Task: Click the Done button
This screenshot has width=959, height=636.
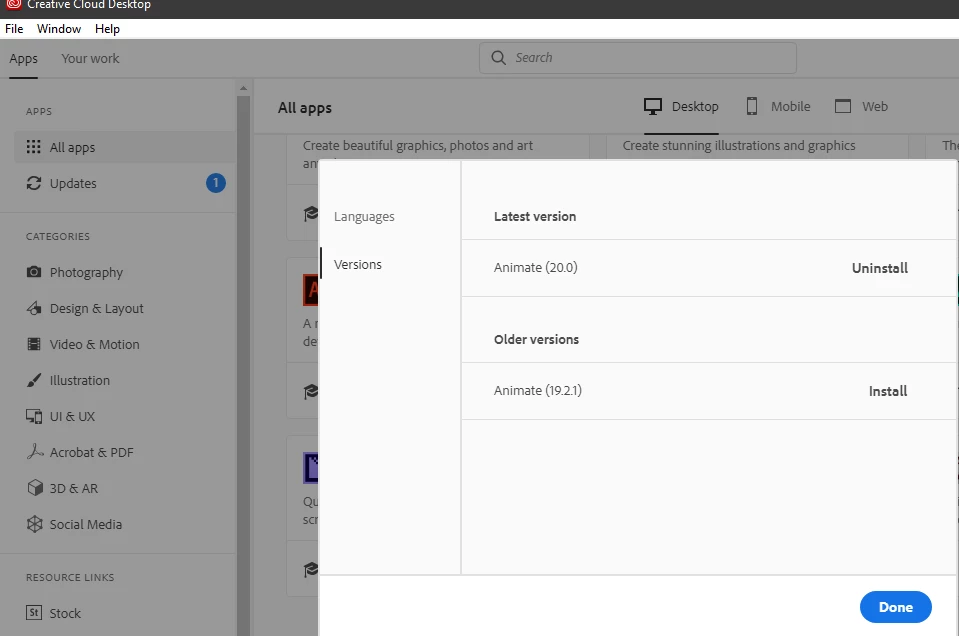Action: 895,607
